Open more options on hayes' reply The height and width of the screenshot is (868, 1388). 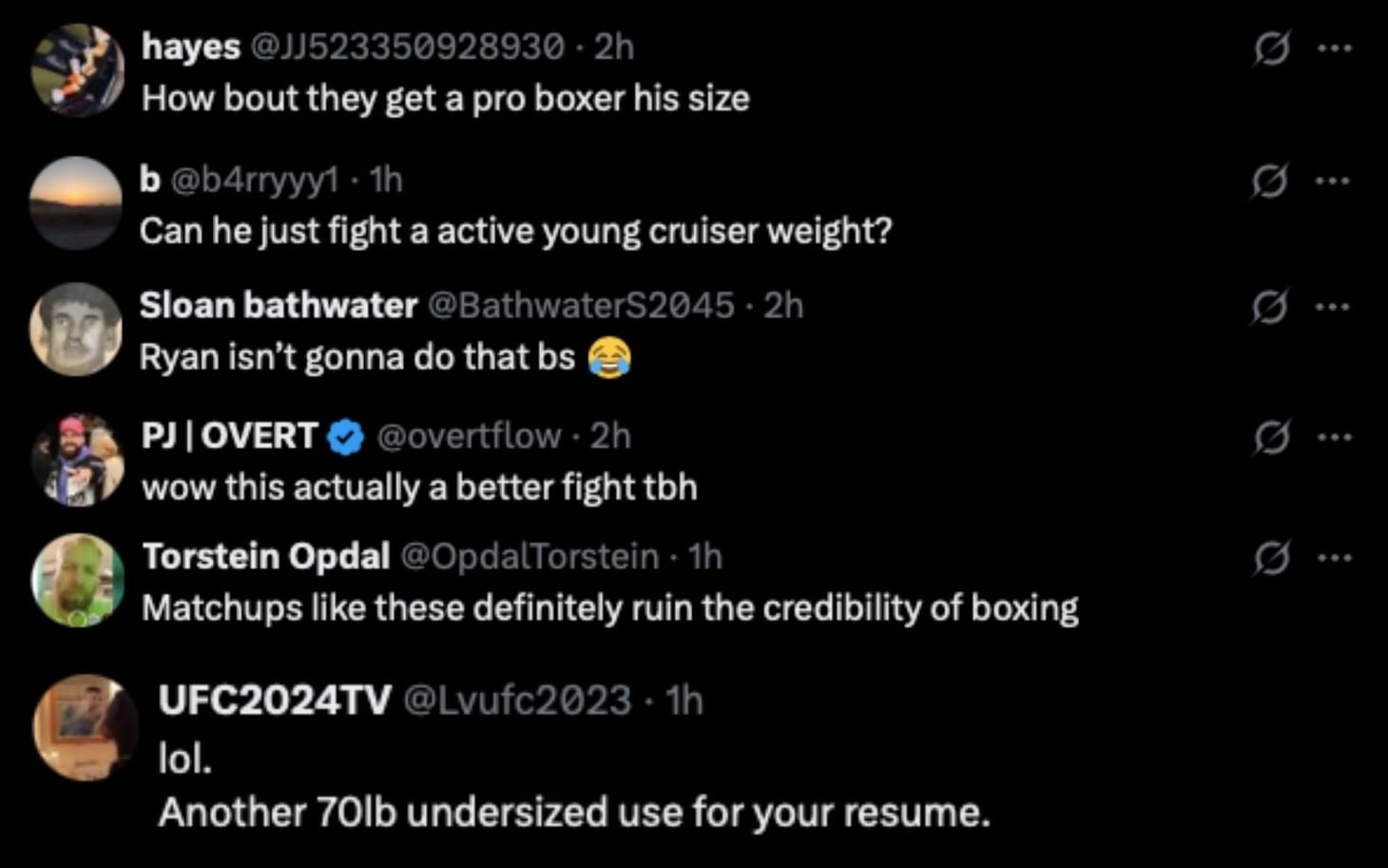point(1335,48)
